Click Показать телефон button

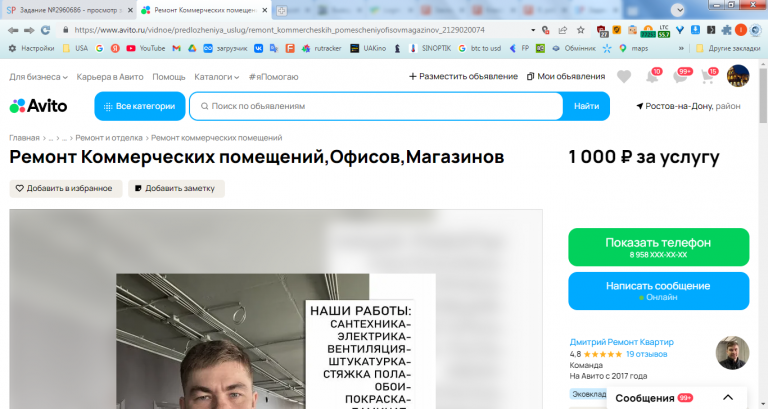[659, 247]
